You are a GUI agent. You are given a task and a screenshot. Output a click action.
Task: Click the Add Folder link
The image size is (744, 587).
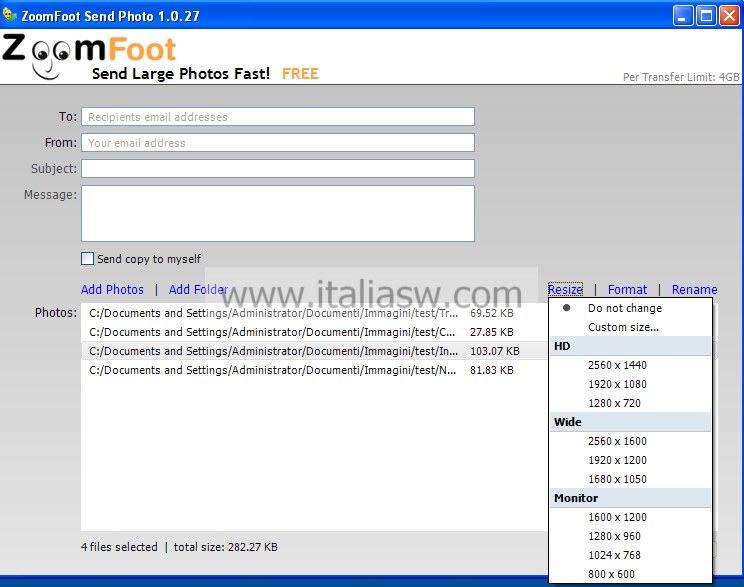click(198, 289)
